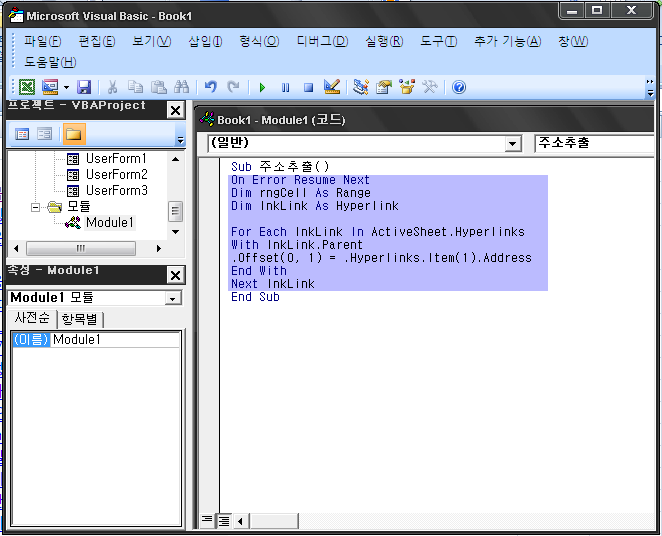Click the Paste clipboard icon

point(159,87)
